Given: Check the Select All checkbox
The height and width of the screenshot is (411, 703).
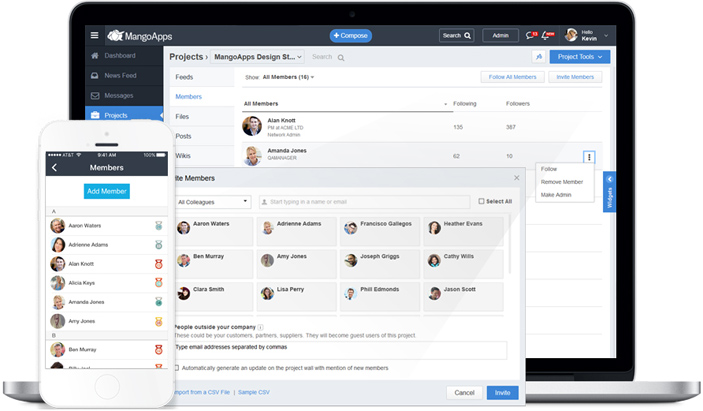Looking at the screenshot, I should tap(481, 201).
